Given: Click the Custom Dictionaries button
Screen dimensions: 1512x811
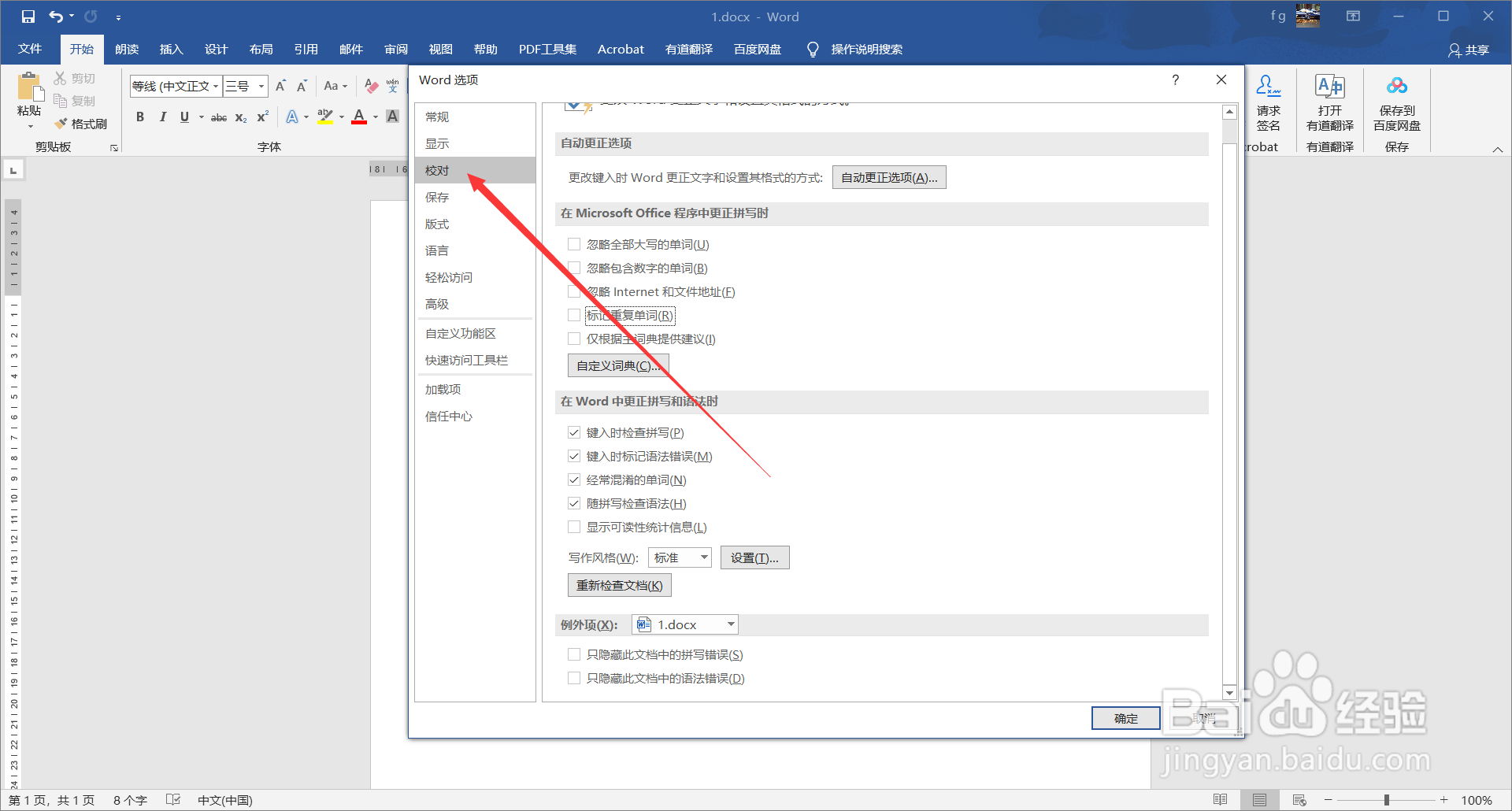Looking at the screenshot, I should point(618,365).
